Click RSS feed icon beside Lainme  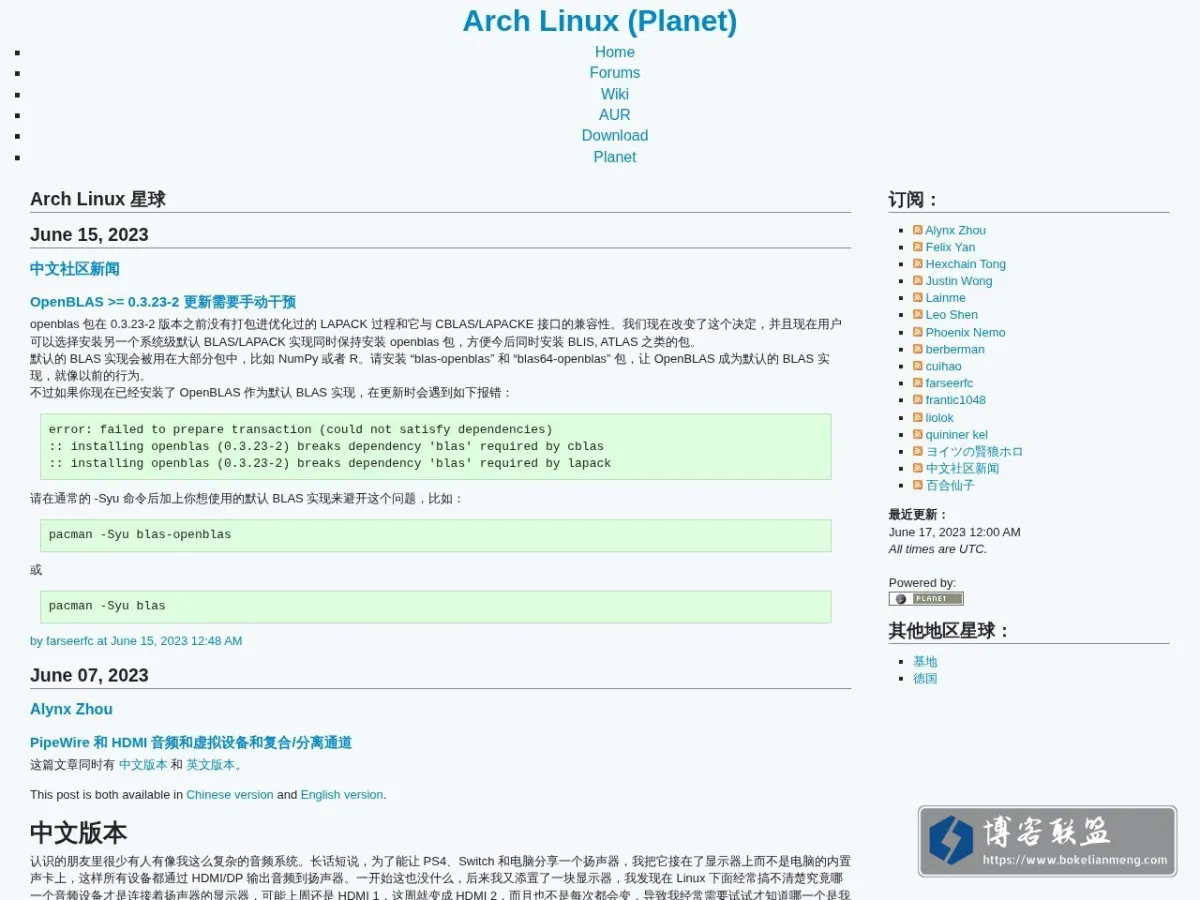coord(918,298)
